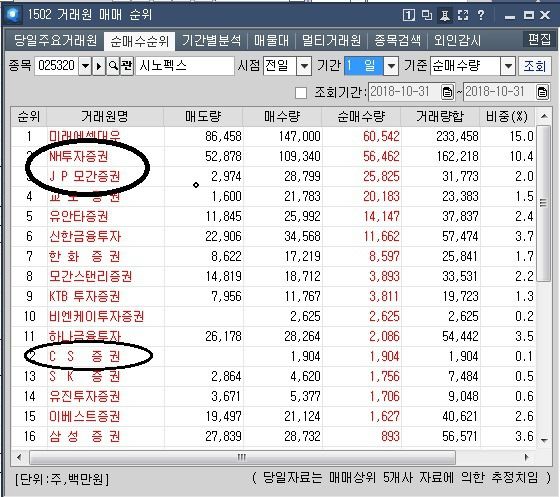Click the fullscreen expand icon in title bar
Image resolution: width=560 pixels, height=497 pixels.
[463, 15]
